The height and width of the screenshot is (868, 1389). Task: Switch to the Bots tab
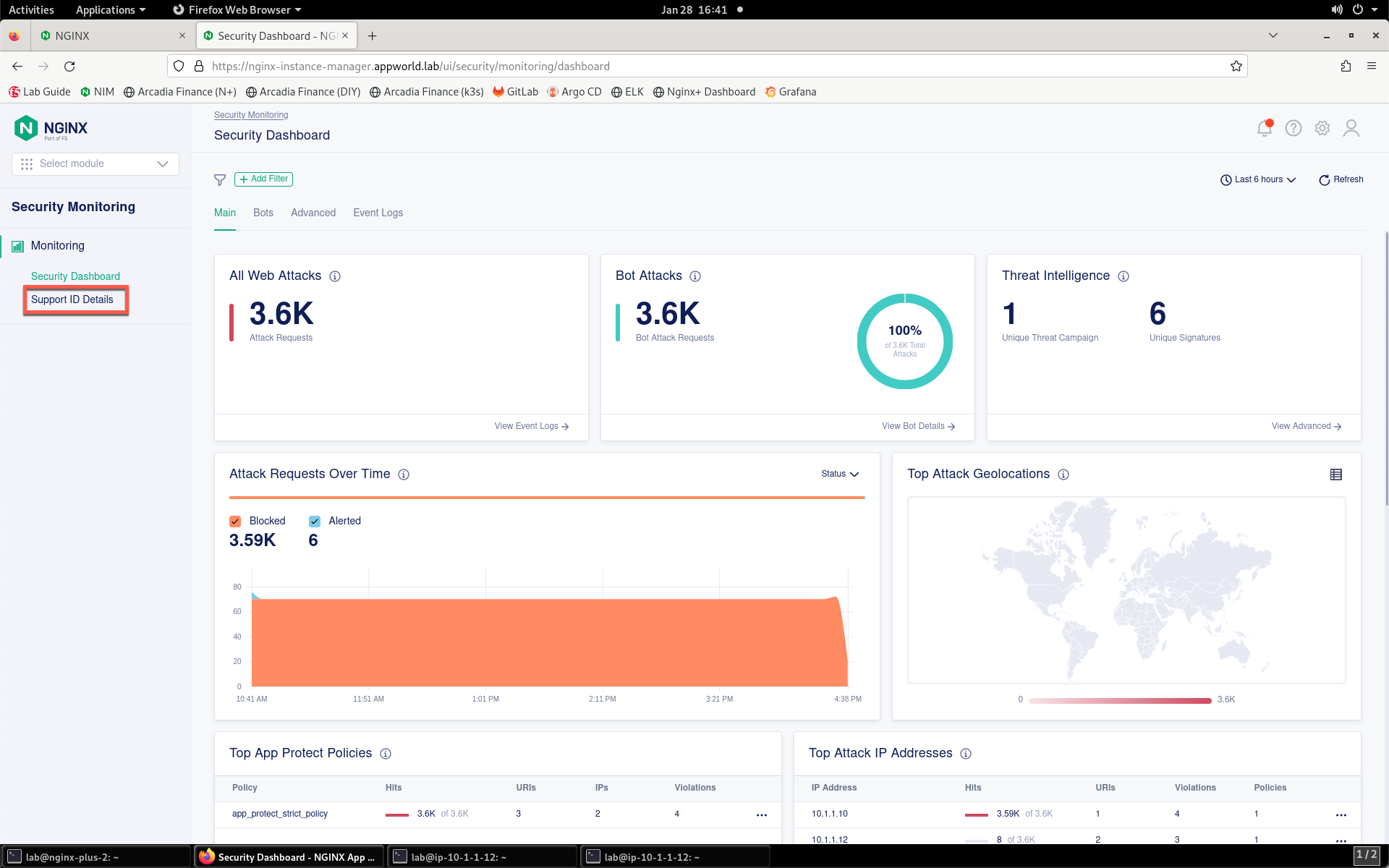tap(263, 213)
